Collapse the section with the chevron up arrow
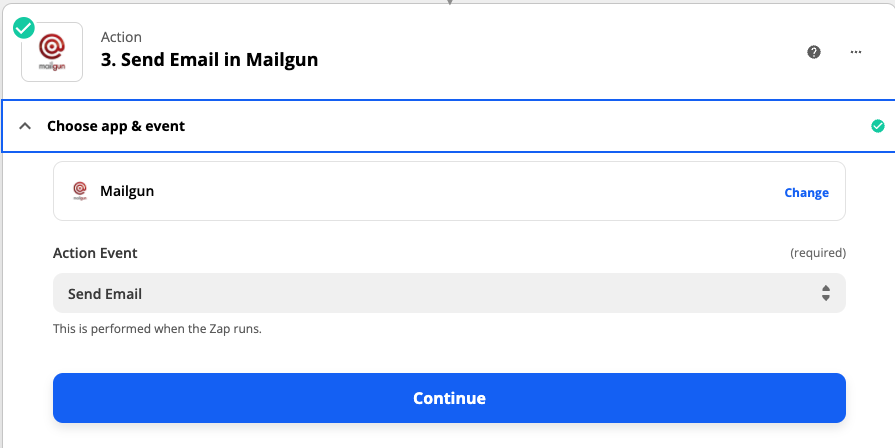895x448 pixels. pyautogui.click(x=25, y=126)
